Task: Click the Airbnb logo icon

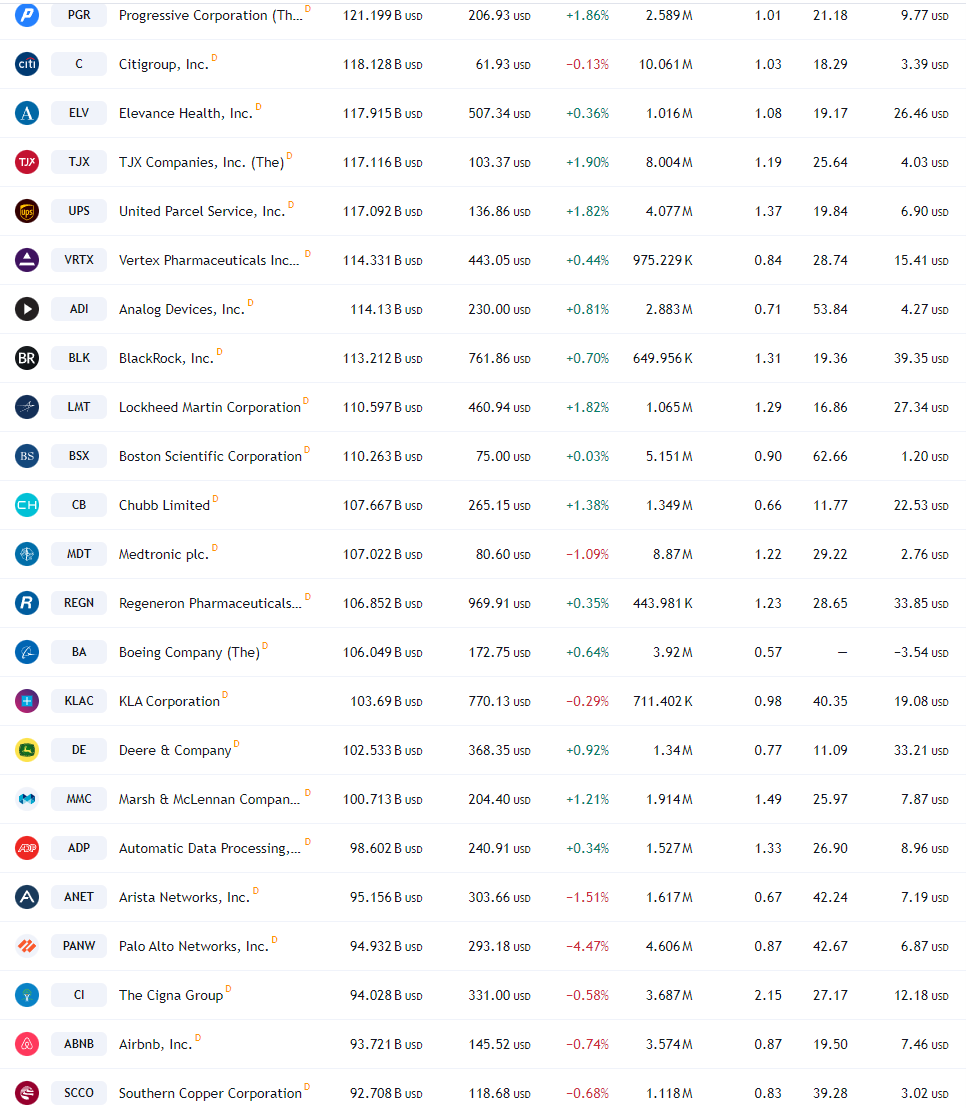Action: point(27,1044)
